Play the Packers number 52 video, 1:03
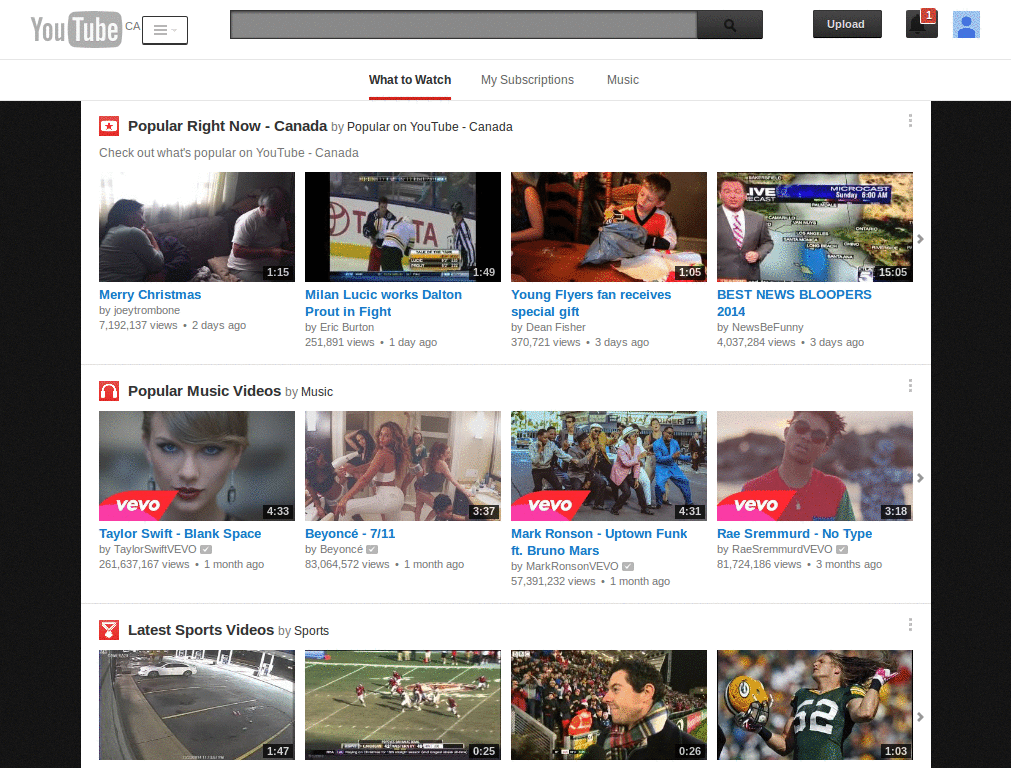The width and height of the screenshot is (1024, 768). [x=815, y=705]
